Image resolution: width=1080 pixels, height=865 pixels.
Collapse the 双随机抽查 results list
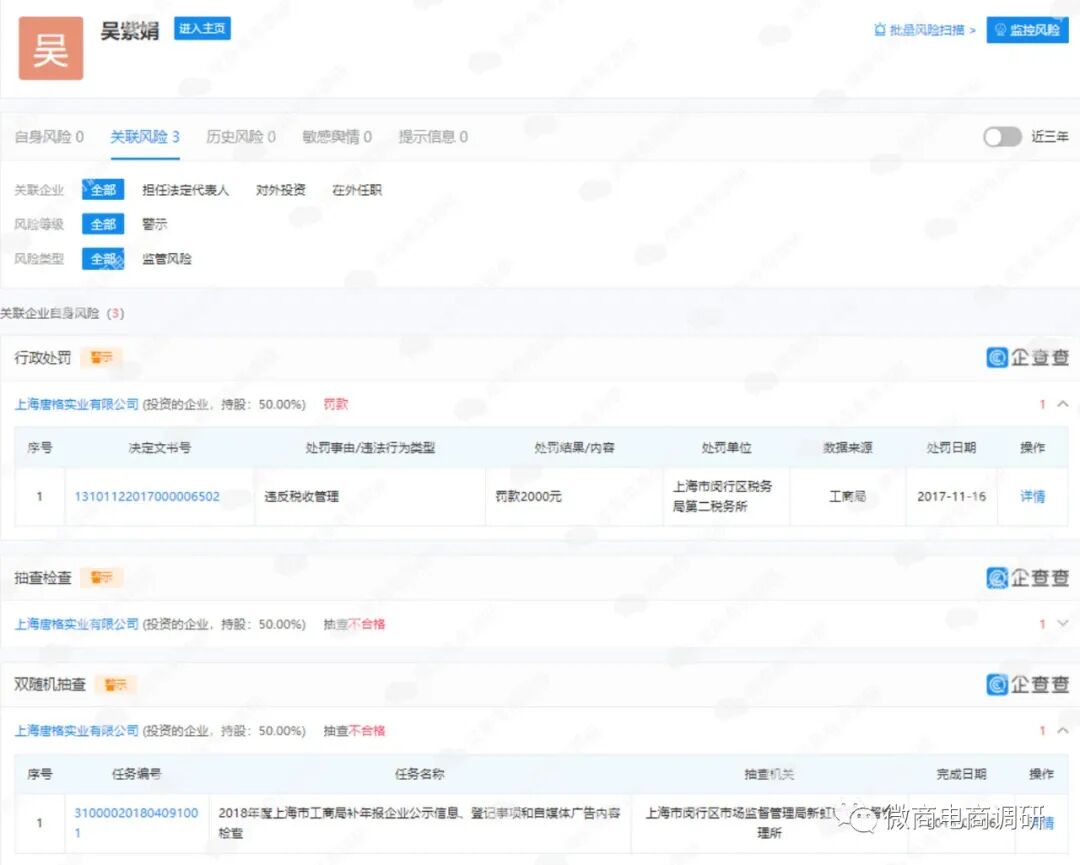1063,731
